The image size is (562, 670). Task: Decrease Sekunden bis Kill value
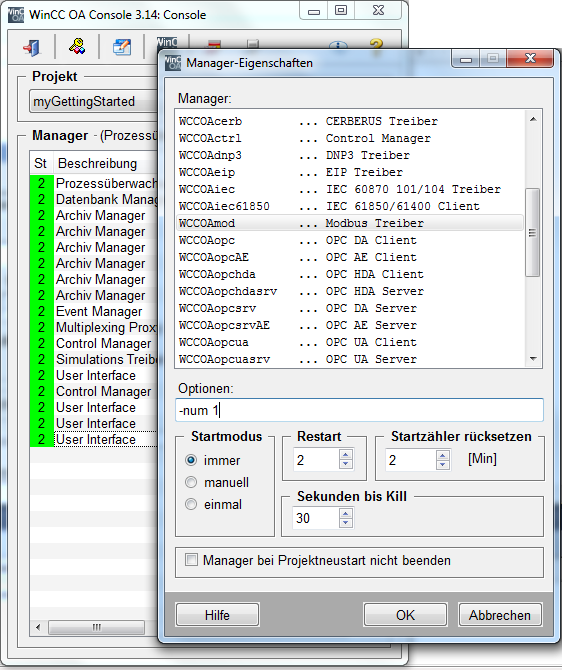(x=346, y=523)
